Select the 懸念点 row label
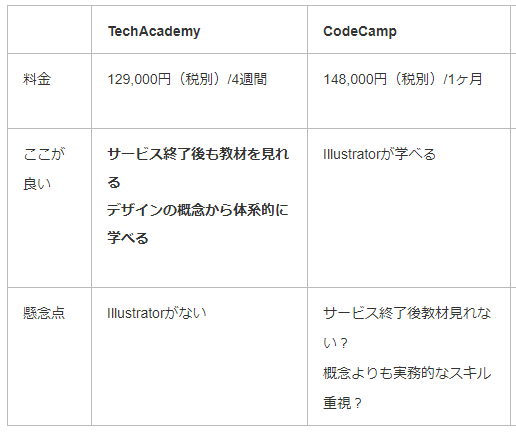 click(x=44, y=313)
